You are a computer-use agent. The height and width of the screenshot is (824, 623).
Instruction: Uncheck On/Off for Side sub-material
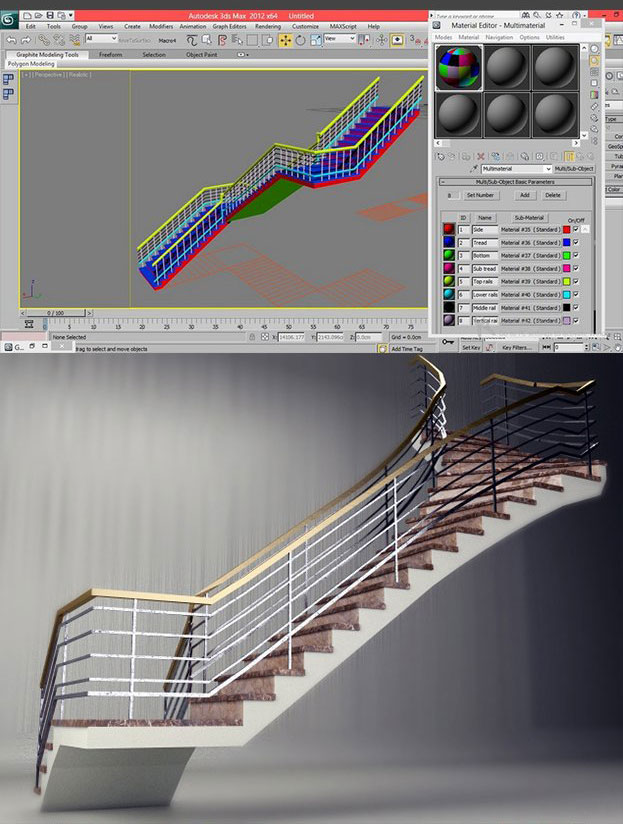[576, 229]
